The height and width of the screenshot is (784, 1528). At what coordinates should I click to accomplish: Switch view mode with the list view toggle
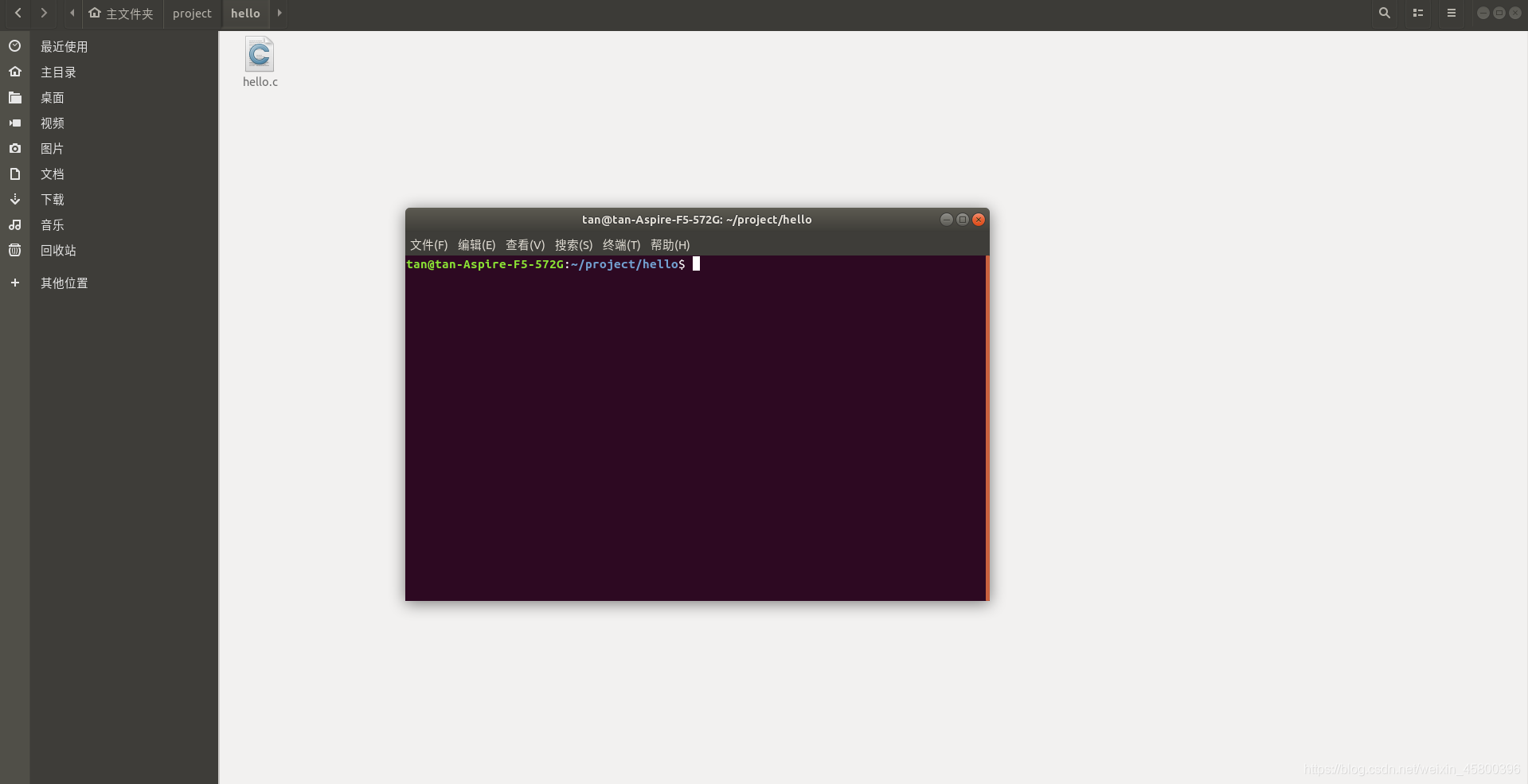(x=1417, y=13)
